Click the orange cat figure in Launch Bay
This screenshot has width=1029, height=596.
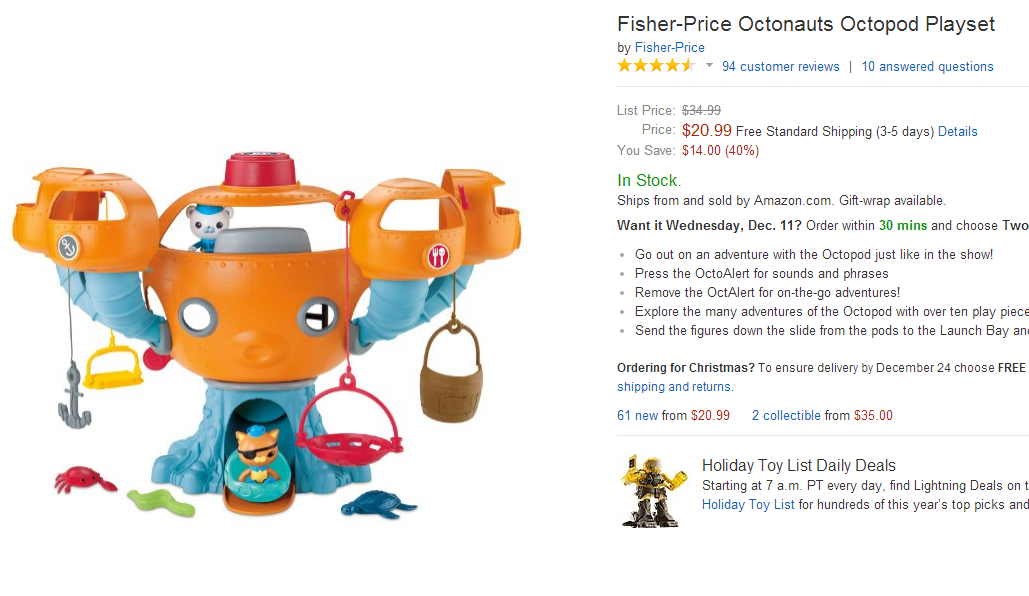click(252, 450)
